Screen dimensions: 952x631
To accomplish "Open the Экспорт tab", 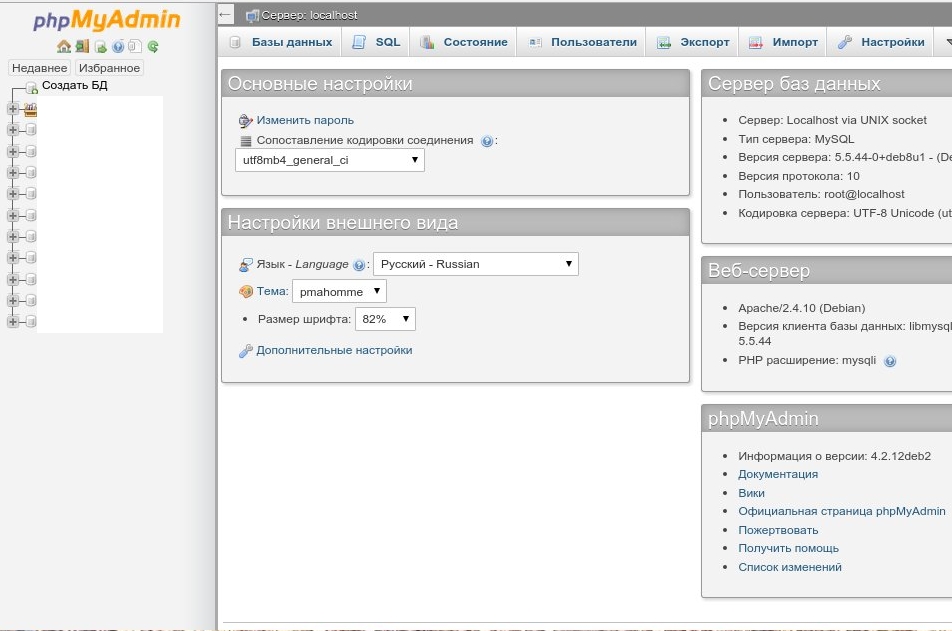I will 693,42.
